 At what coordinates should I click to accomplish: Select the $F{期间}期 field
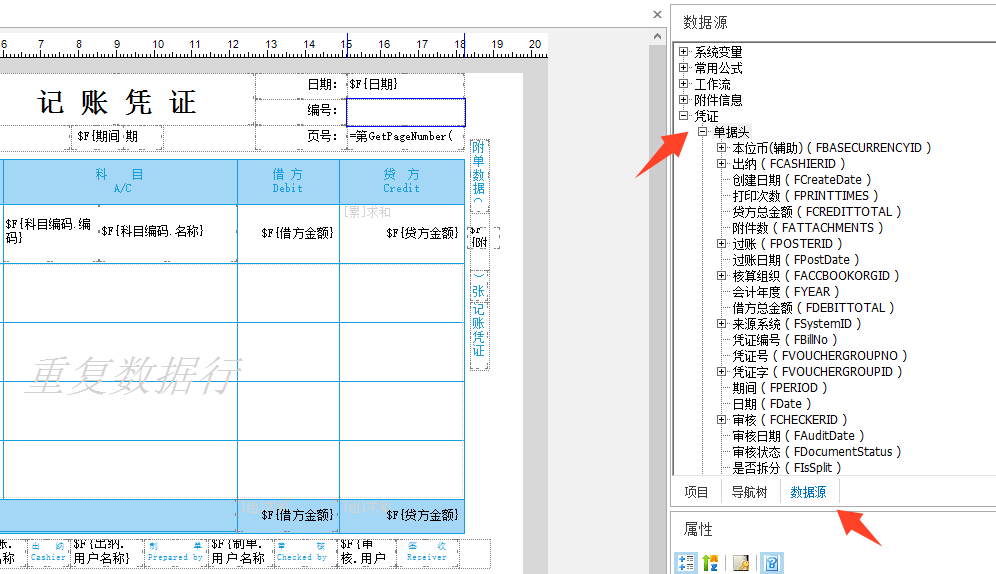point(116,137)
